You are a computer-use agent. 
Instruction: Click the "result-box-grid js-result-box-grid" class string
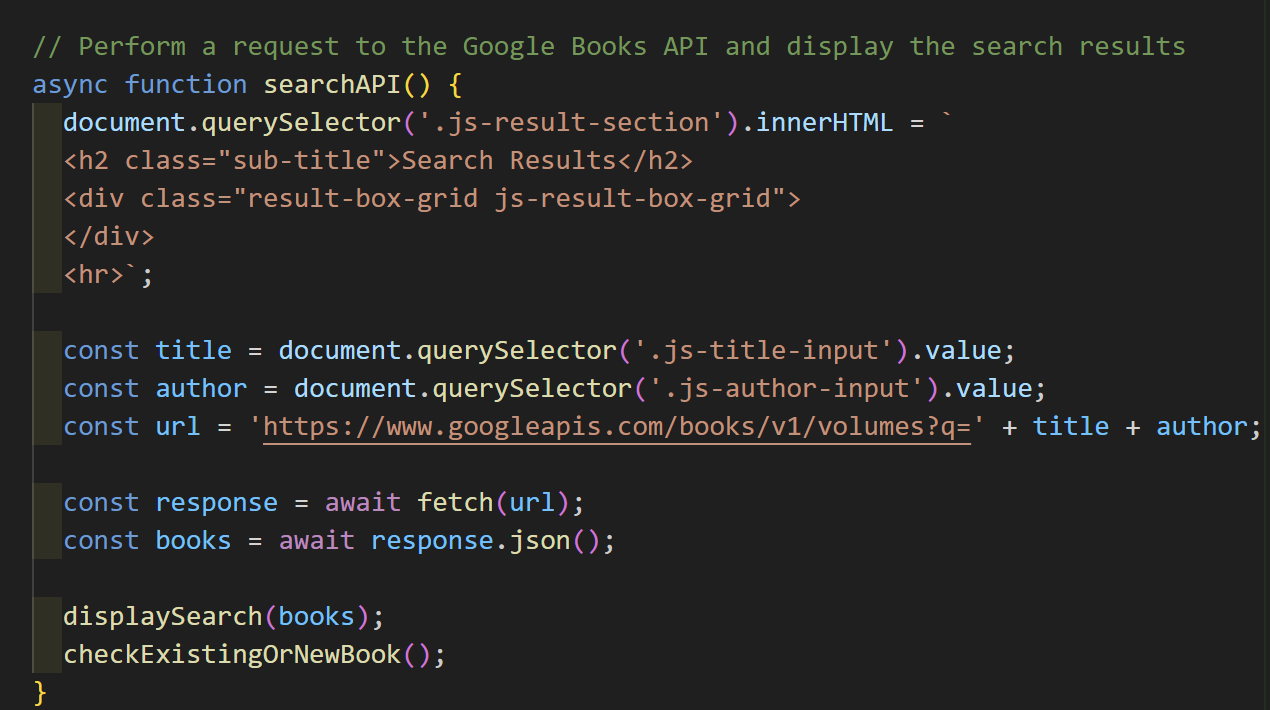509,199
